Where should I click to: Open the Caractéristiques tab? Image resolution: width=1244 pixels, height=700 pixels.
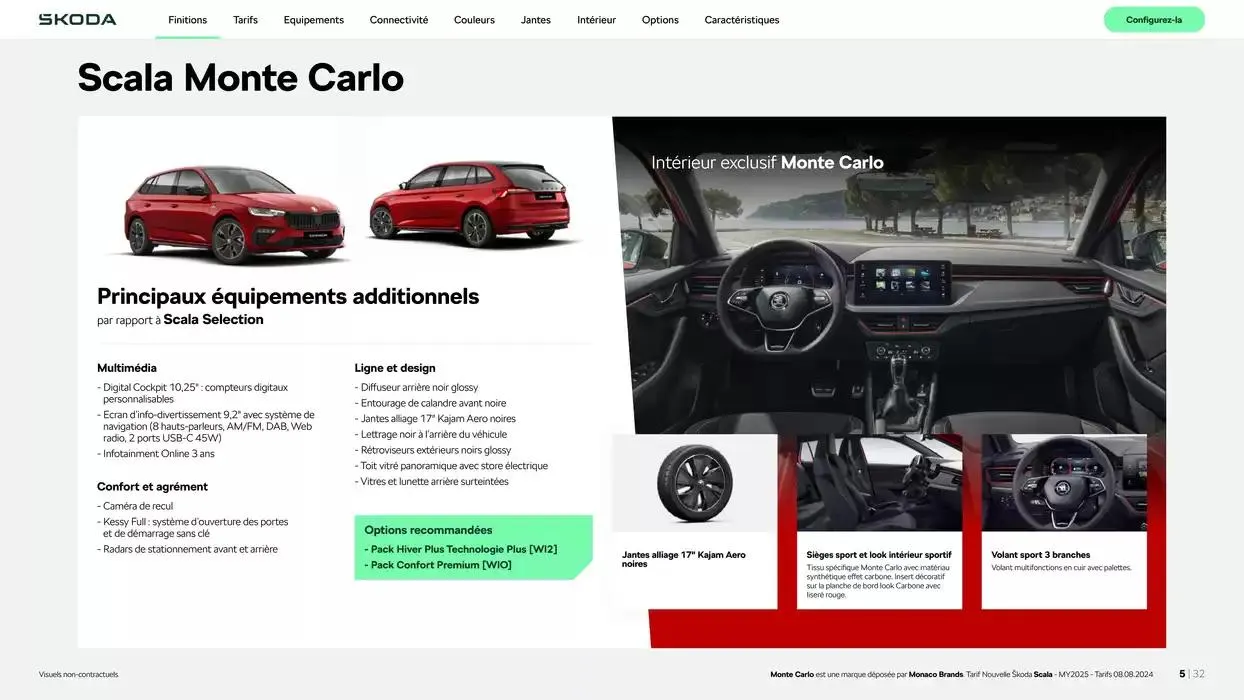point(741,20)
